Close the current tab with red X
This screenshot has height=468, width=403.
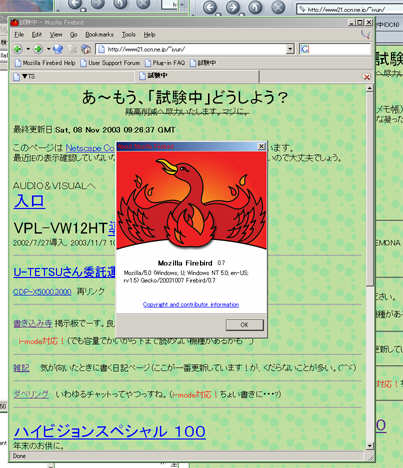367,77
